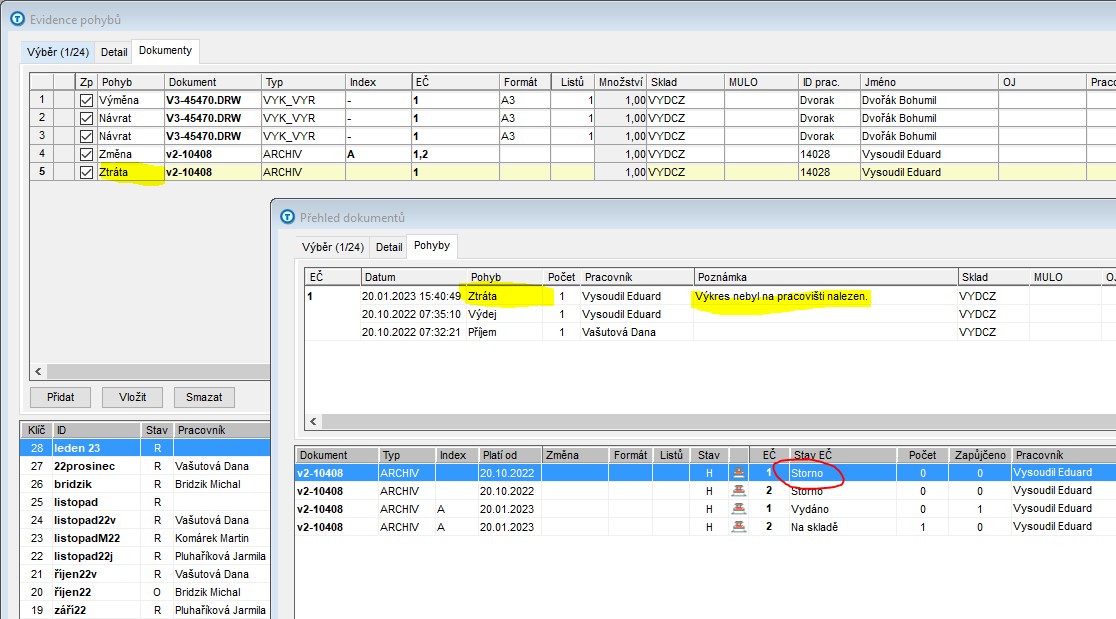Switch to Výběr (1/24) tab in Přehled dokumentů
This screenshot has width=1116, height=619.
click(x=332, y=247)
